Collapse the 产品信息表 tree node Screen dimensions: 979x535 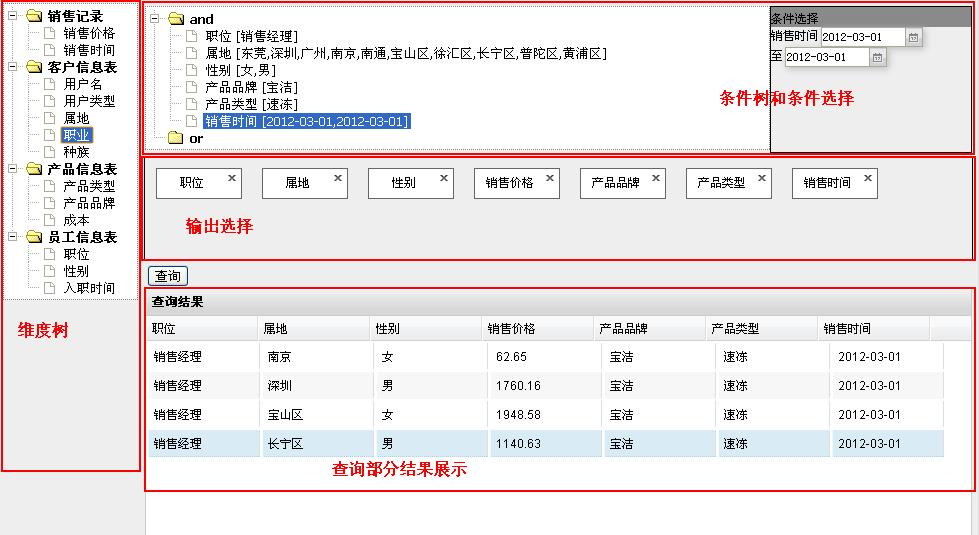12,169
